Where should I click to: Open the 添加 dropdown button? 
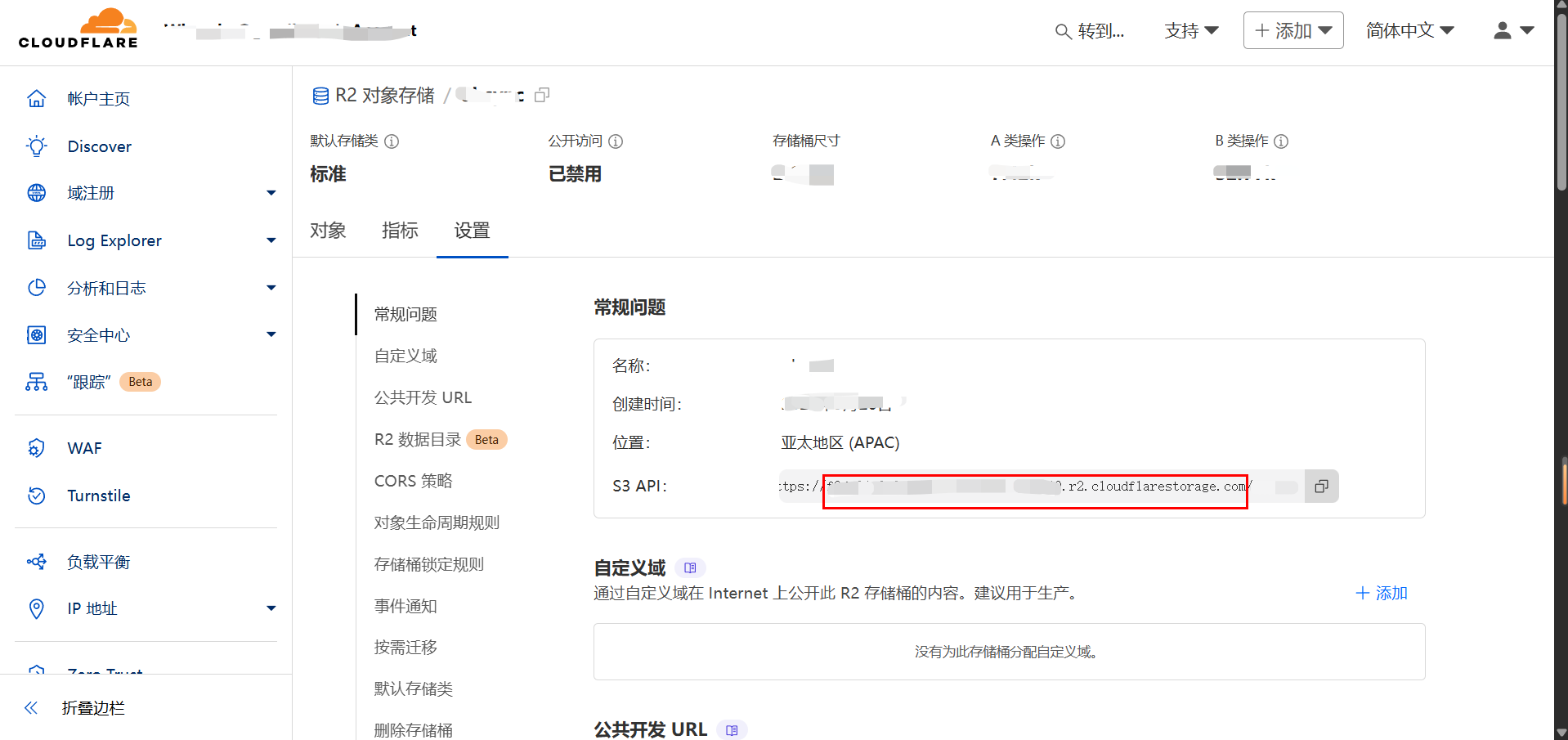(1293, 30)
